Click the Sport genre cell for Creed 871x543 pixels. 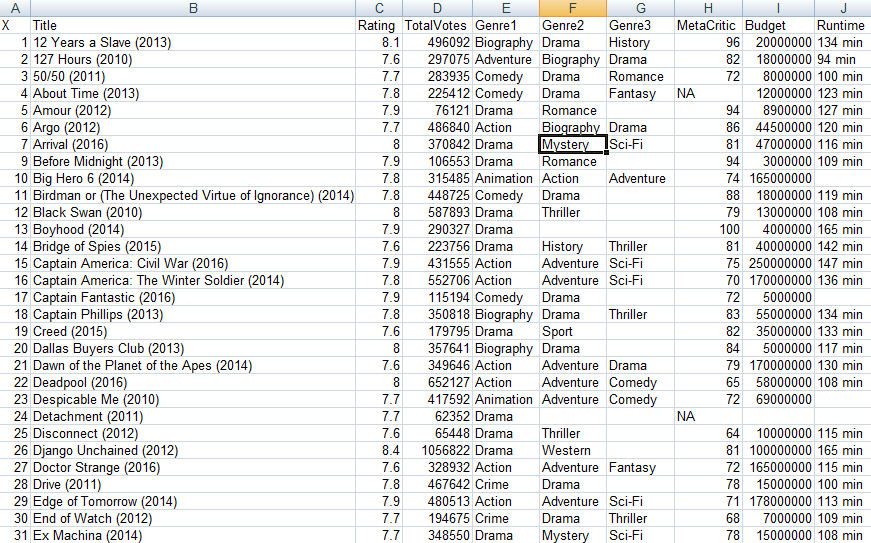pos(573,331)
